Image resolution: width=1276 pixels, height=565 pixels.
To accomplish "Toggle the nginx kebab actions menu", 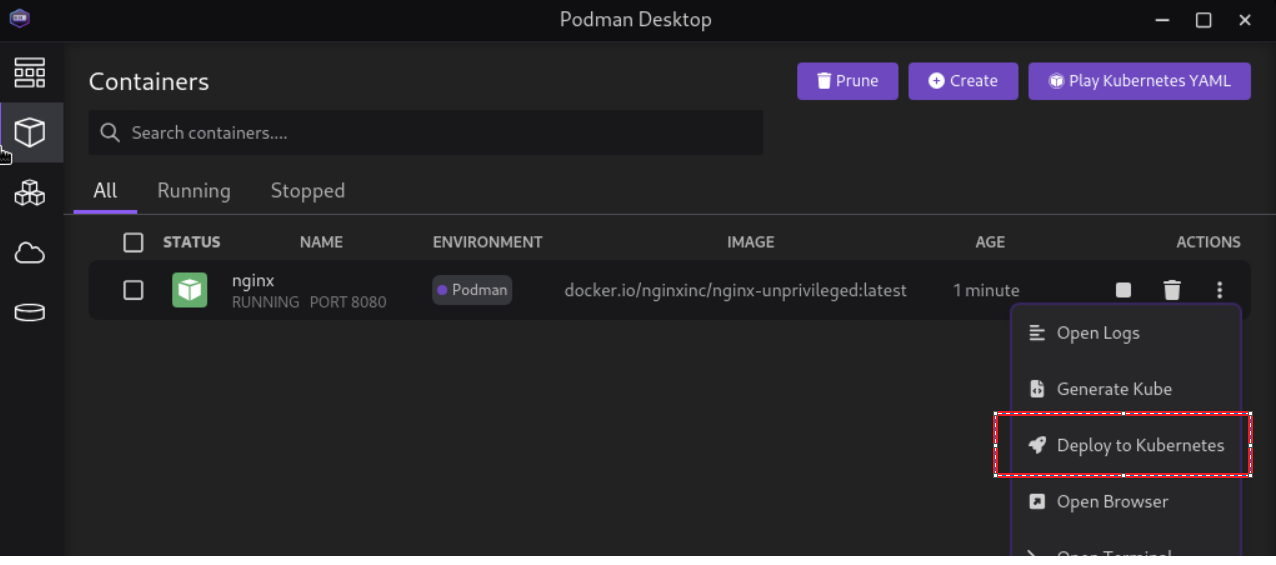I will [1219, 290].
